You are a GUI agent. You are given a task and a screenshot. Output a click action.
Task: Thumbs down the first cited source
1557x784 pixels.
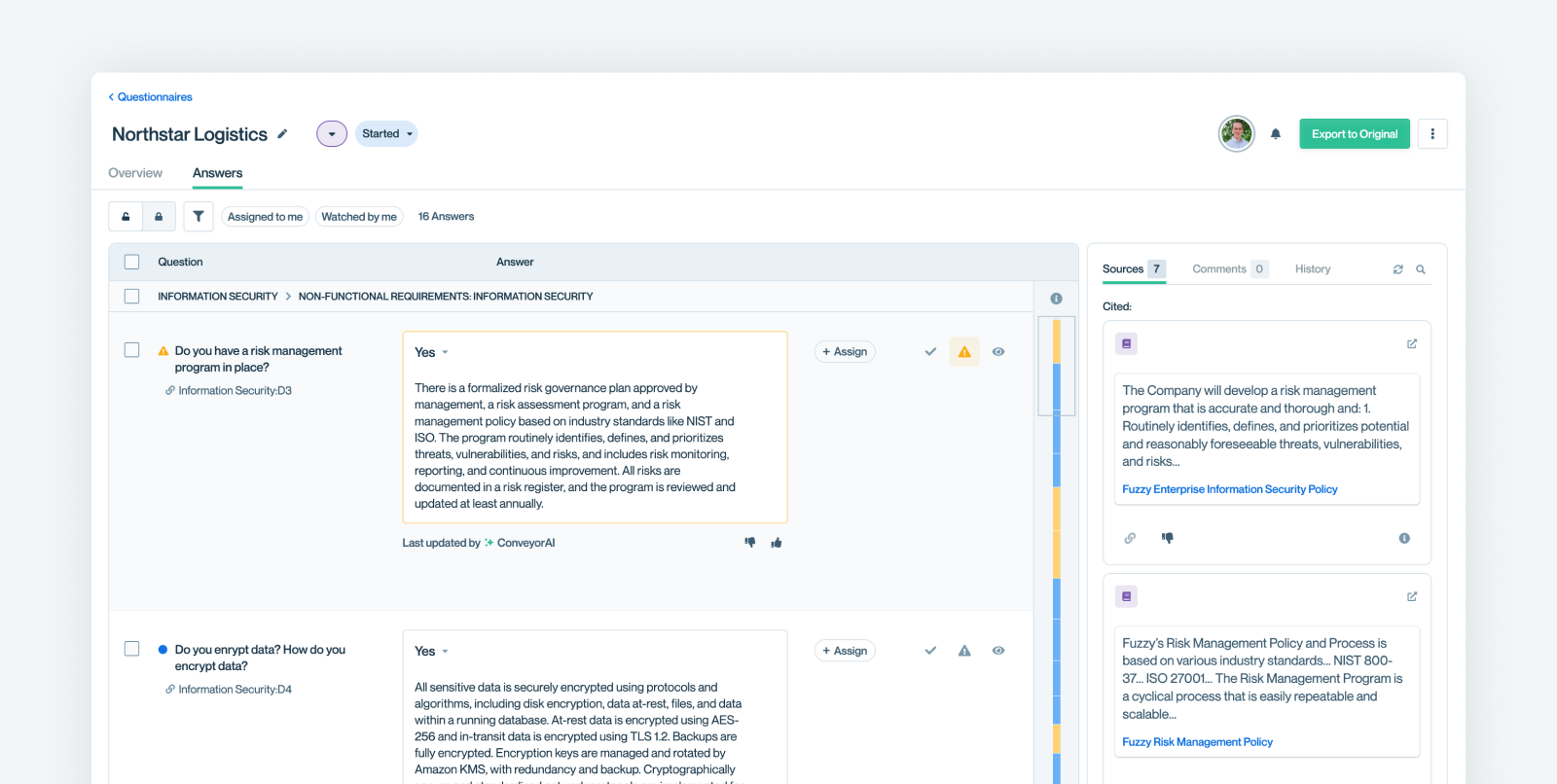(1168, 538)
